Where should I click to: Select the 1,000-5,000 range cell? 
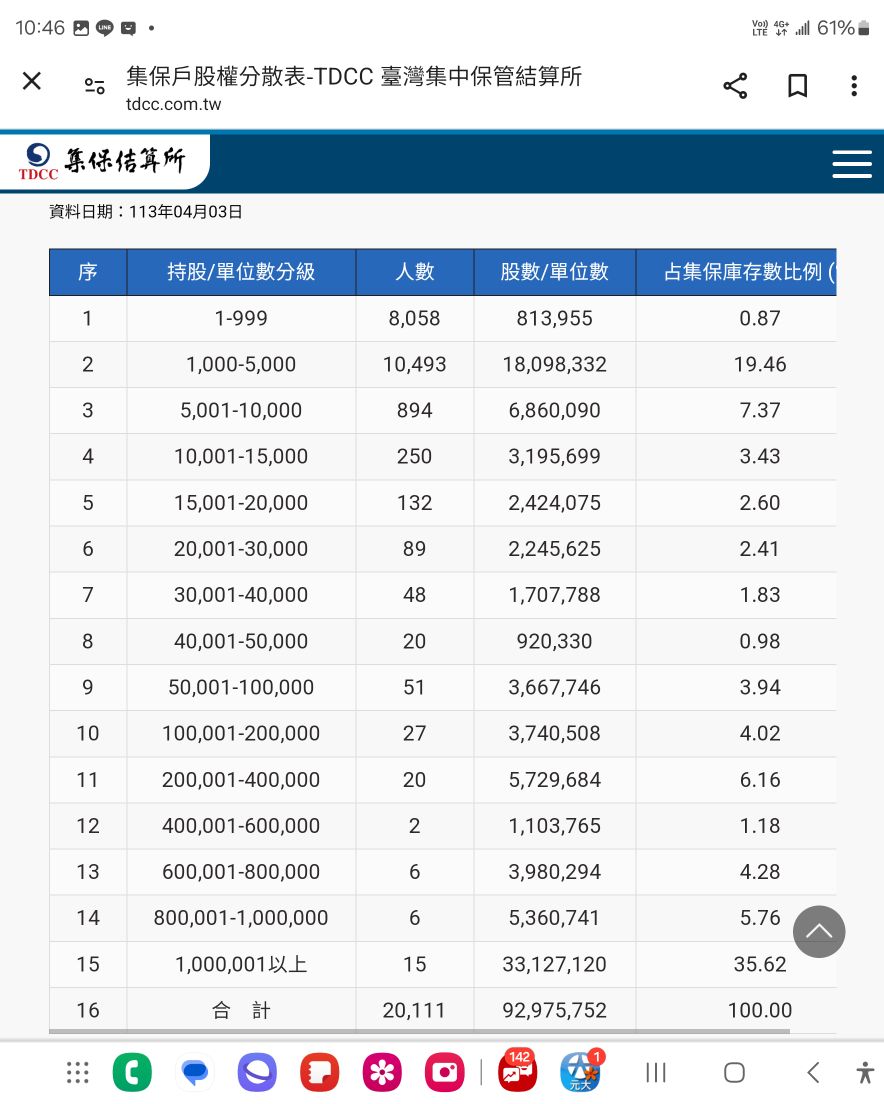coord(241,364)
